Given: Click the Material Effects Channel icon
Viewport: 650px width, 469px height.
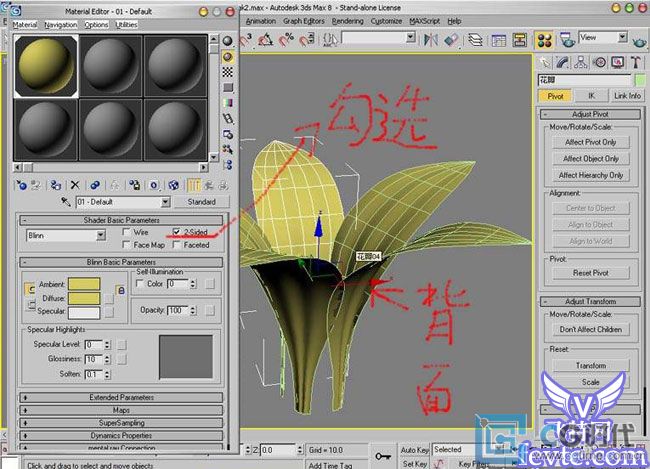Looking at the screenshot, I should point(154,185).
